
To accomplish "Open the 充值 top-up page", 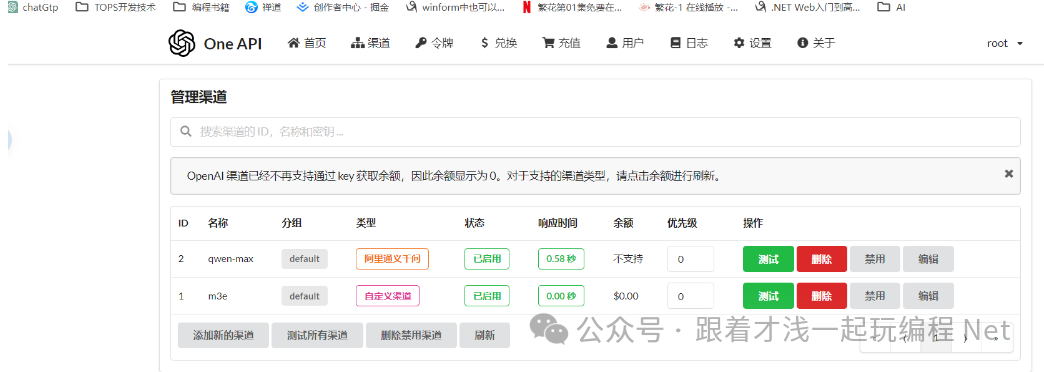I will pos(562,43).
